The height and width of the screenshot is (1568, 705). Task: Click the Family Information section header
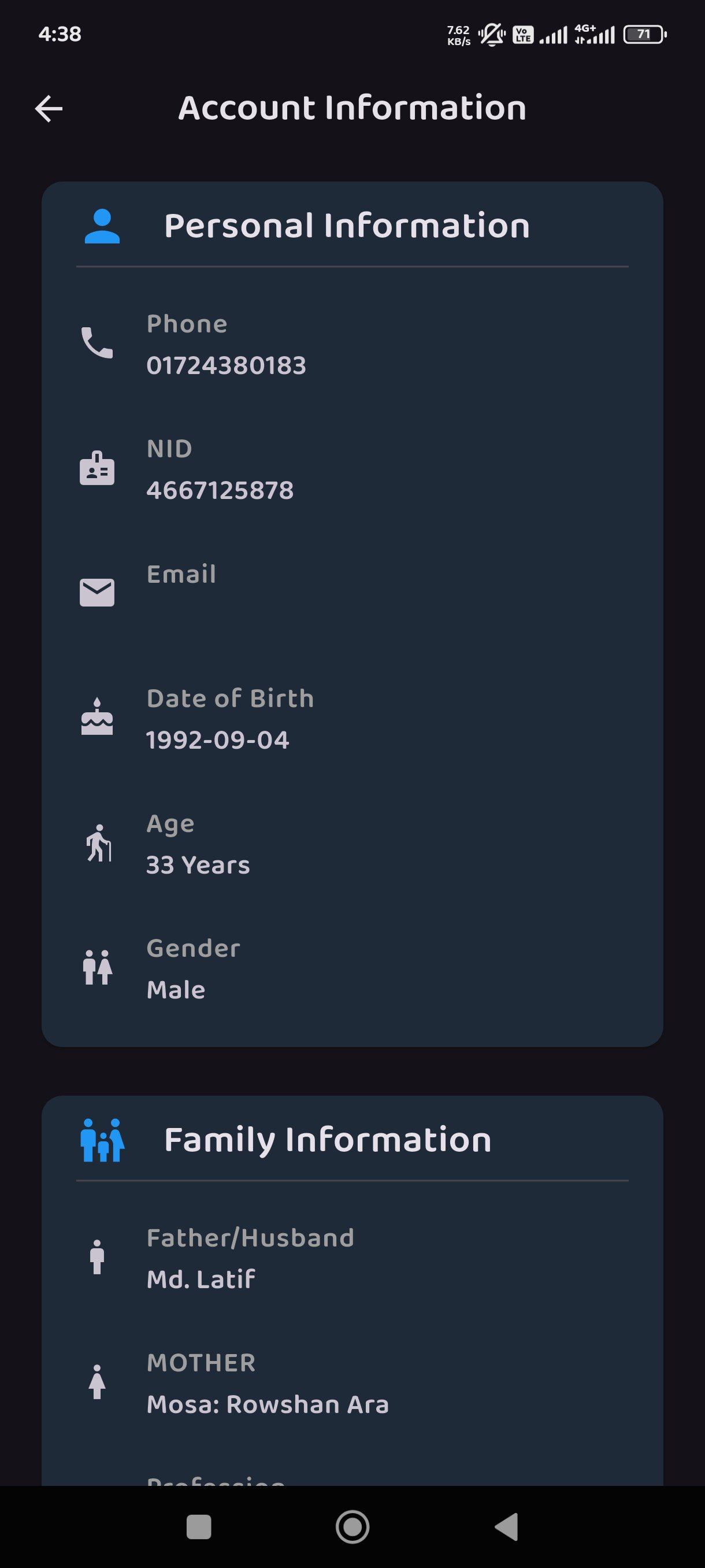(328, 1140)
